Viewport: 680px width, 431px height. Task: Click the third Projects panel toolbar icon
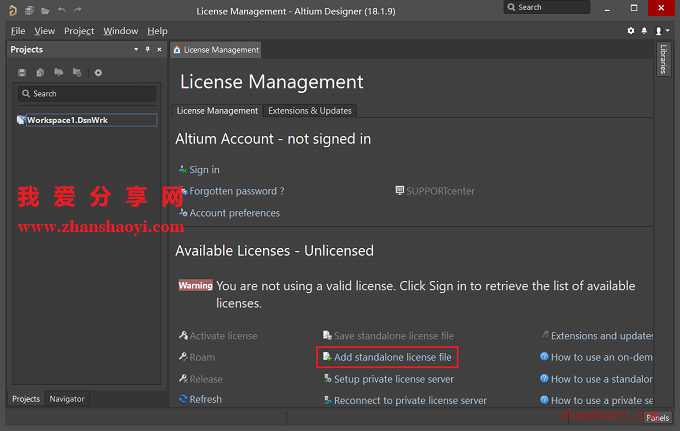(x=59, y=72)
